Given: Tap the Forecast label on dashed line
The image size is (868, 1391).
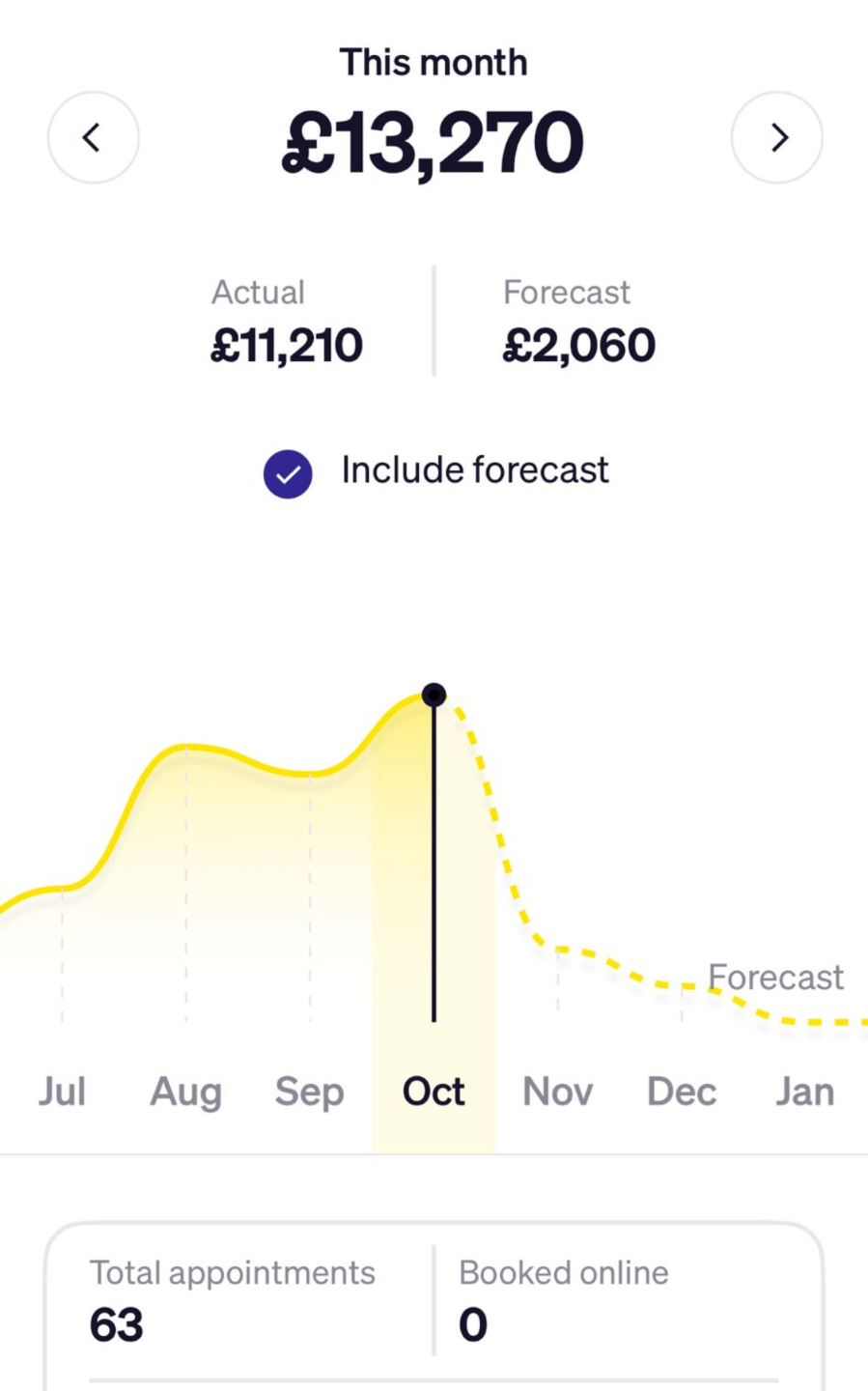Looking at the screenshot, I should coord(775,977).
